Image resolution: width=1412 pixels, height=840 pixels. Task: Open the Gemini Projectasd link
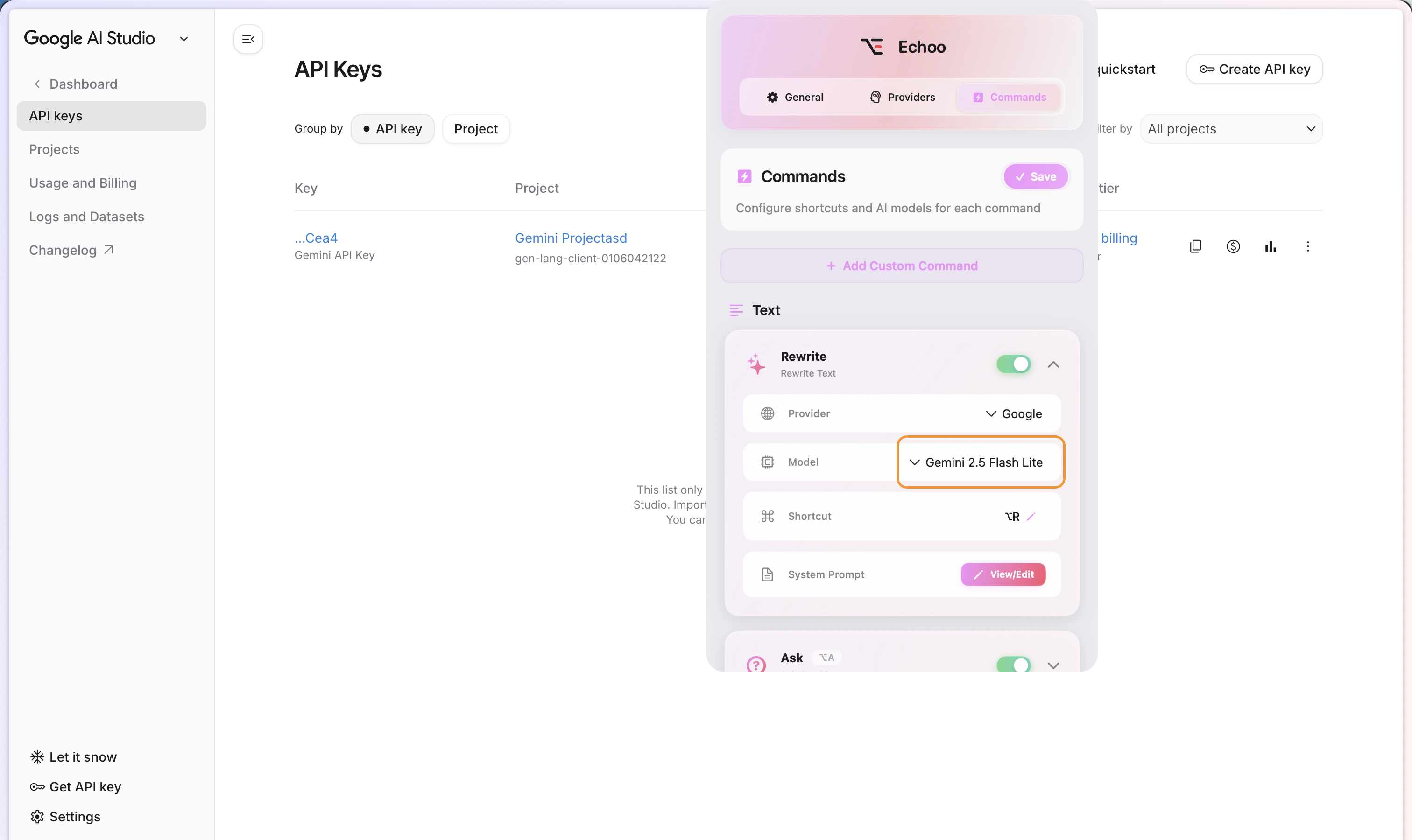pyautogui.click(x=570, y=238)
